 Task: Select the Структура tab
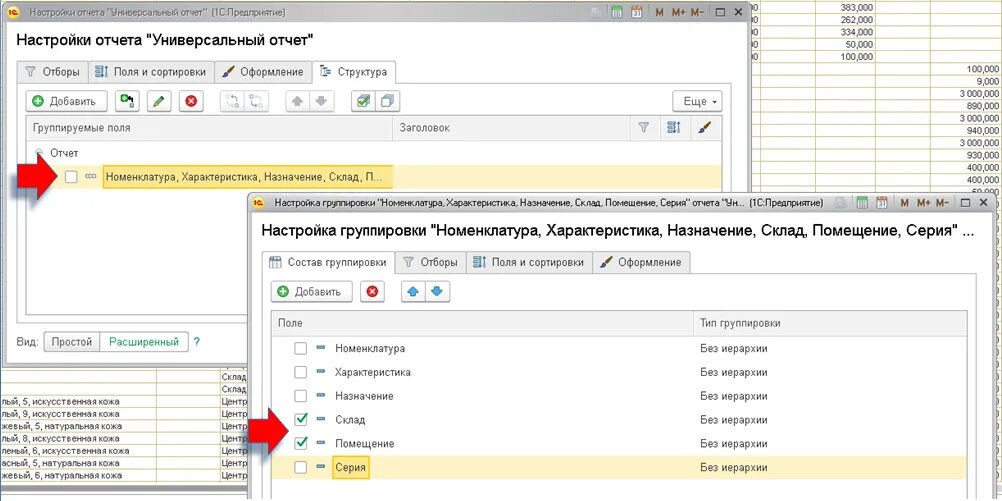[x=354, y=72]
